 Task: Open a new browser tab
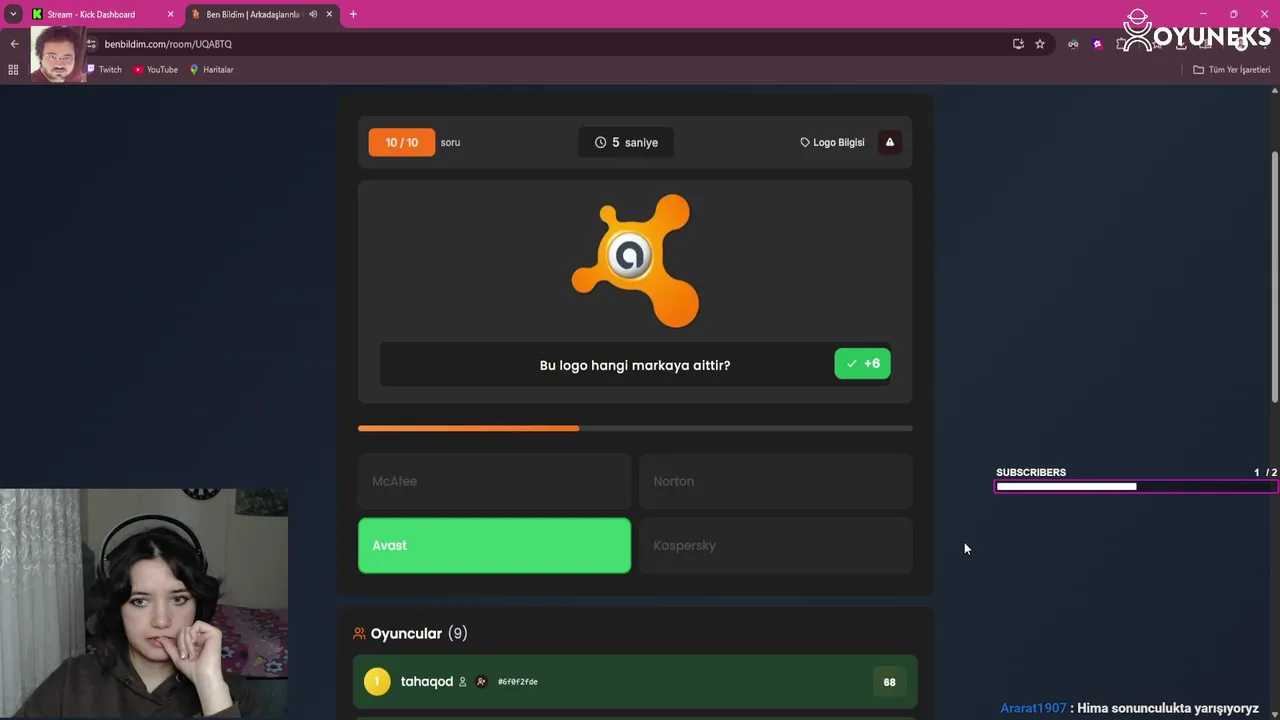pyautogui.click(x=353, y=14)
